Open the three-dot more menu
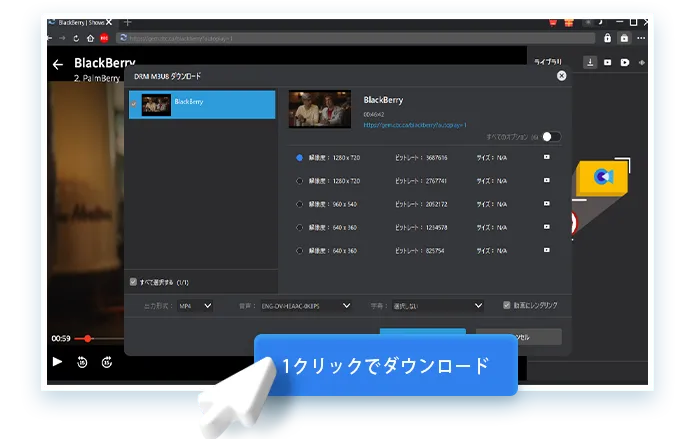686x439 pixels. tap(641, 39)
